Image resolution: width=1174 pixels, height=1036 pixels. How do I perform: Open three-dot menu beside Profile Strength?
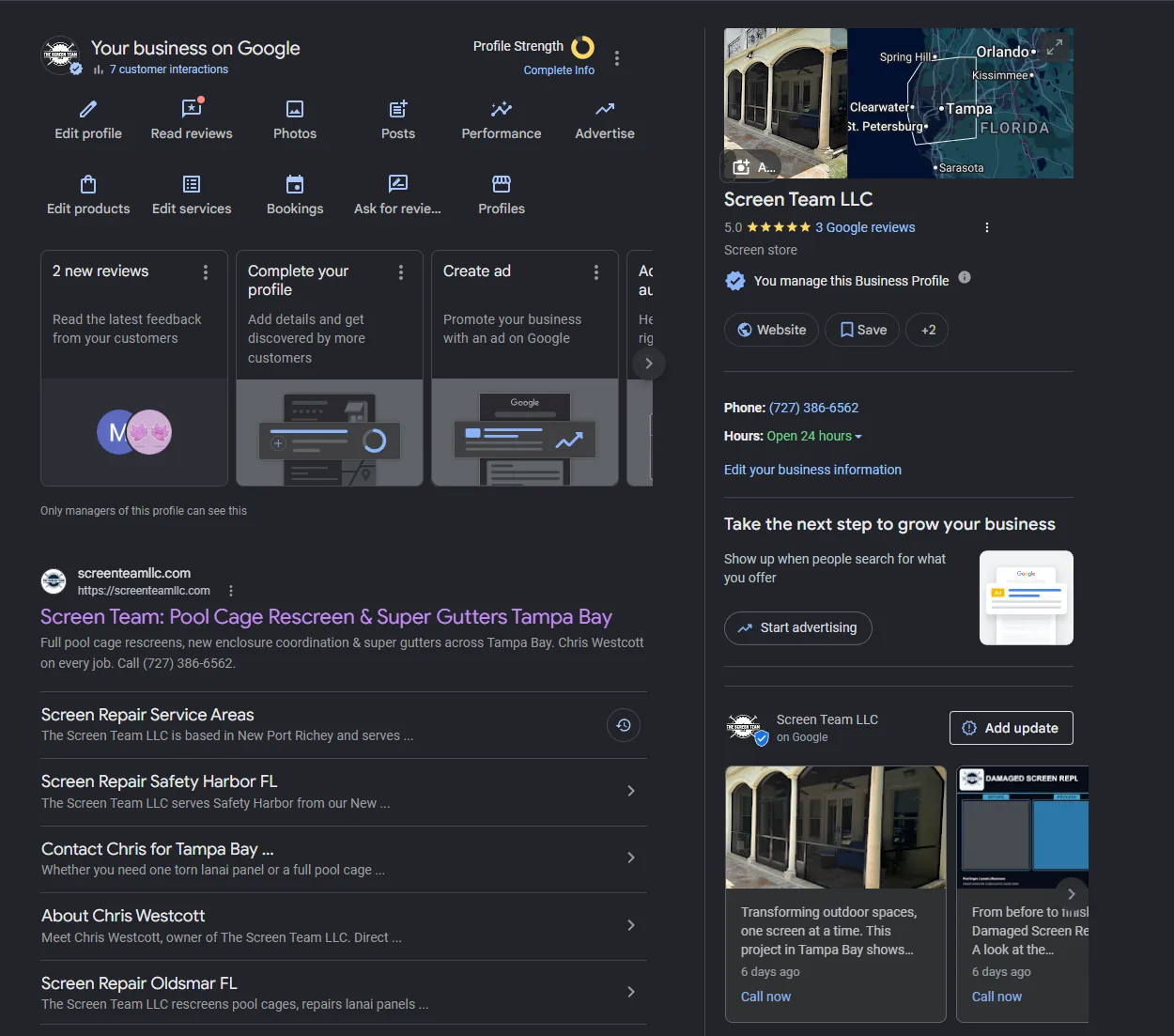(617, 58)
